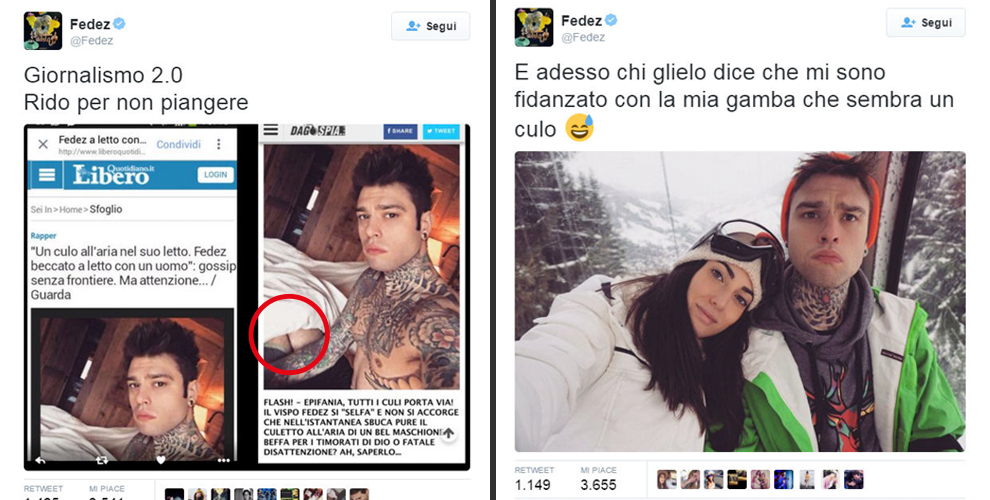
Task: Click the verified badge beside left Fedez name
Action: click(x=119, y=24)
